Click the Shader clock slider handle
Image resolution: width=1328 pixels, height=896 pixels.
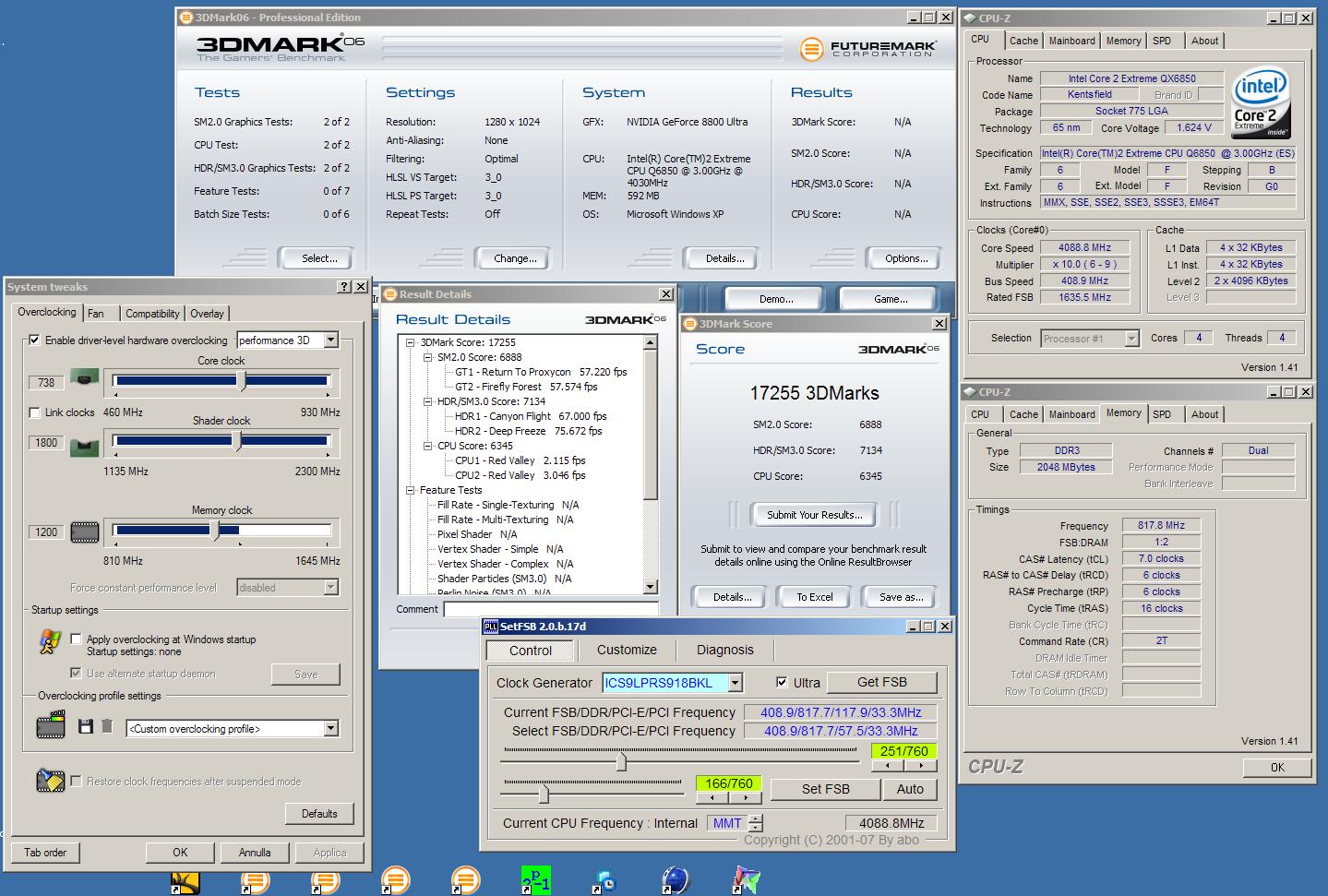click(238, 441)
